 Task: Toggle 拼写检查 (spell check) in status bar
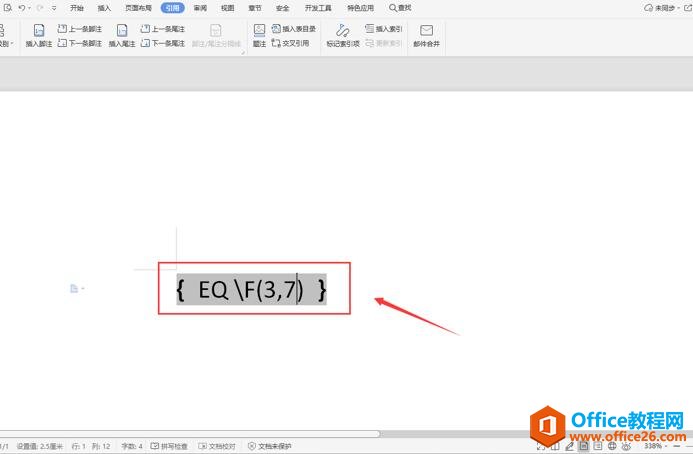(169, 446)
